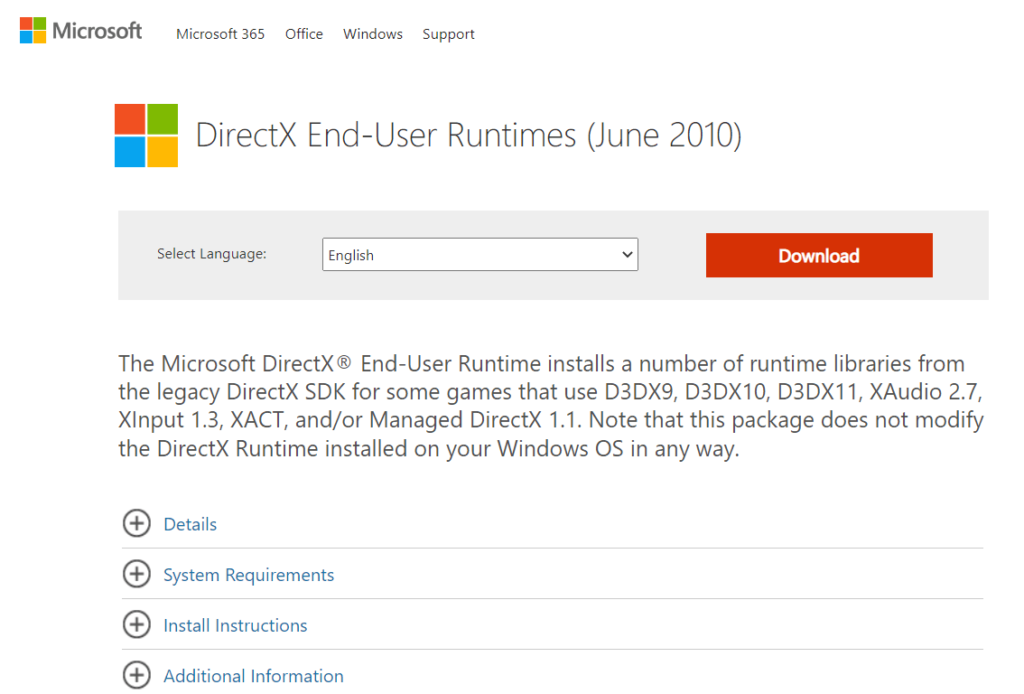Click the Microsoft wordmark text in header
The image size is (1024, 694).
coord(97,31)
